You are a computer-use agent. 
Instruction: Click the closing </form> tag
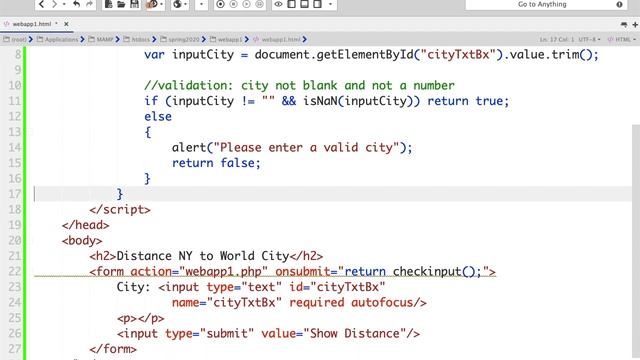point(113,349)
